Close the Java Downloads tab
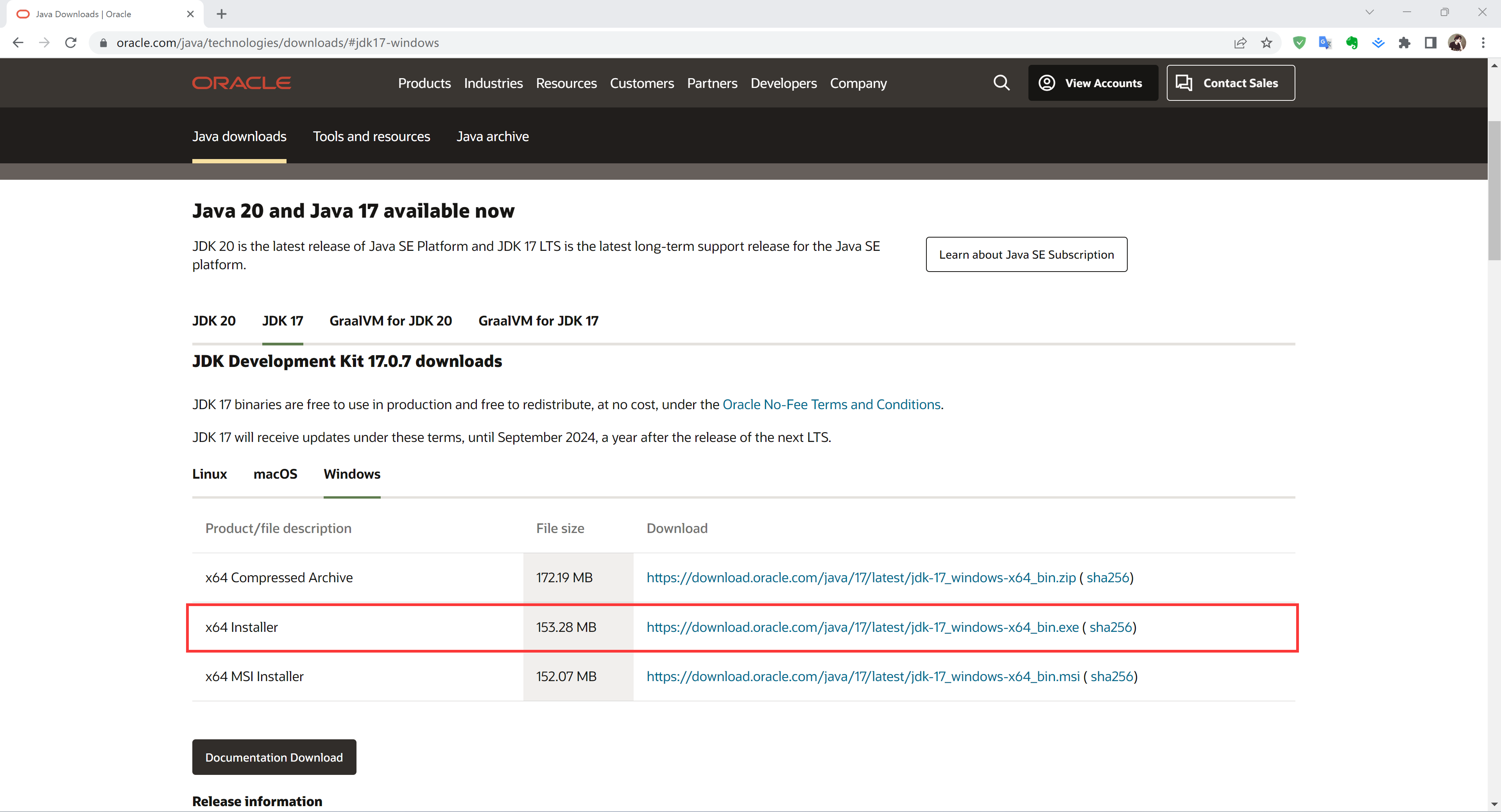 click(190, 14)
